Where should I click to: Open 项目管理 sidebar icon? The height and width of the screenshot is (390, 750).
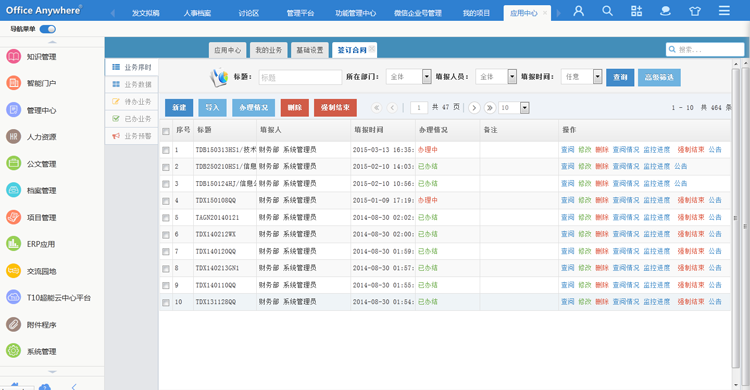coord(13,217)
